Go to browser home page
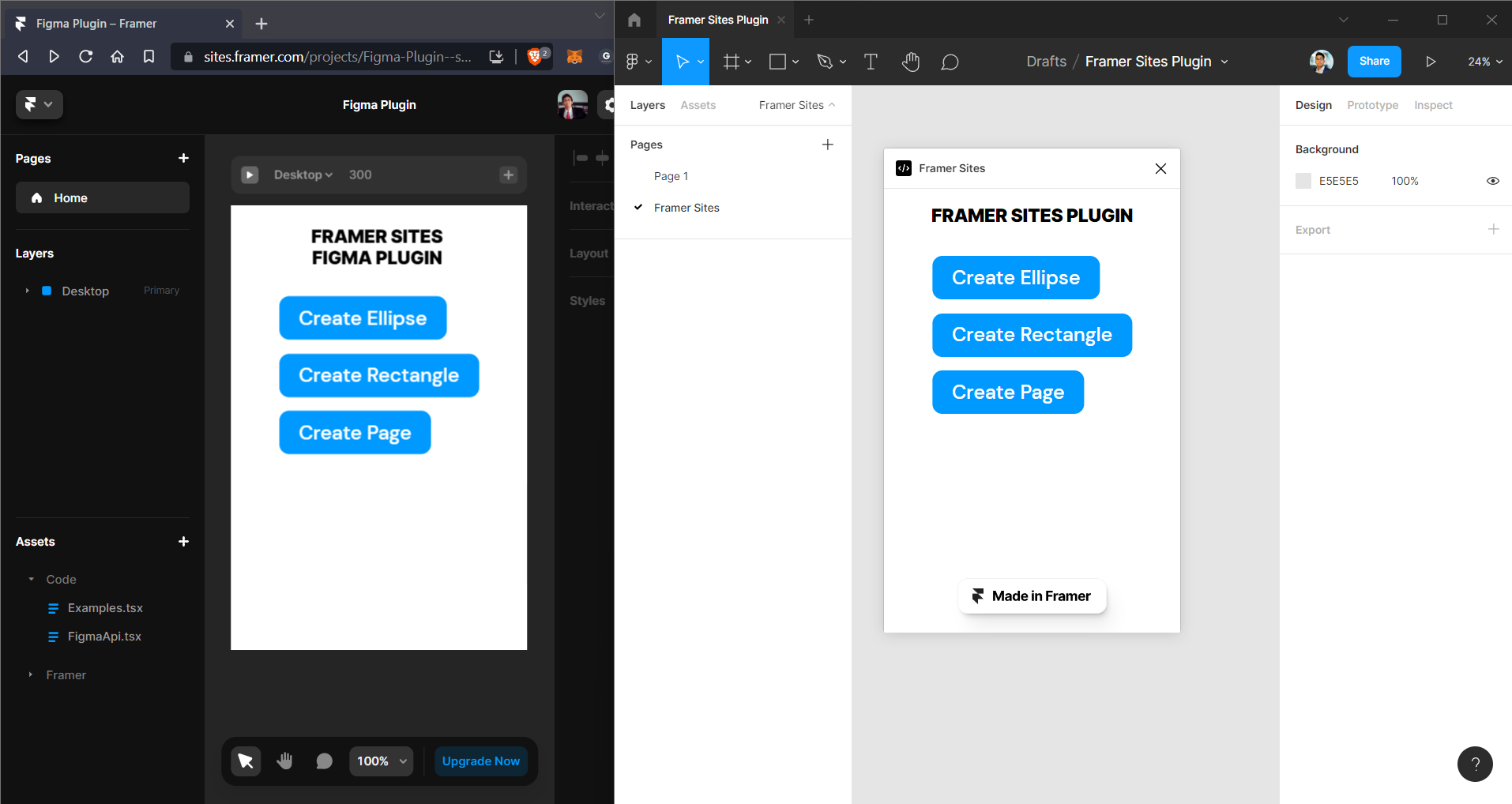 [x=117, y=56]
